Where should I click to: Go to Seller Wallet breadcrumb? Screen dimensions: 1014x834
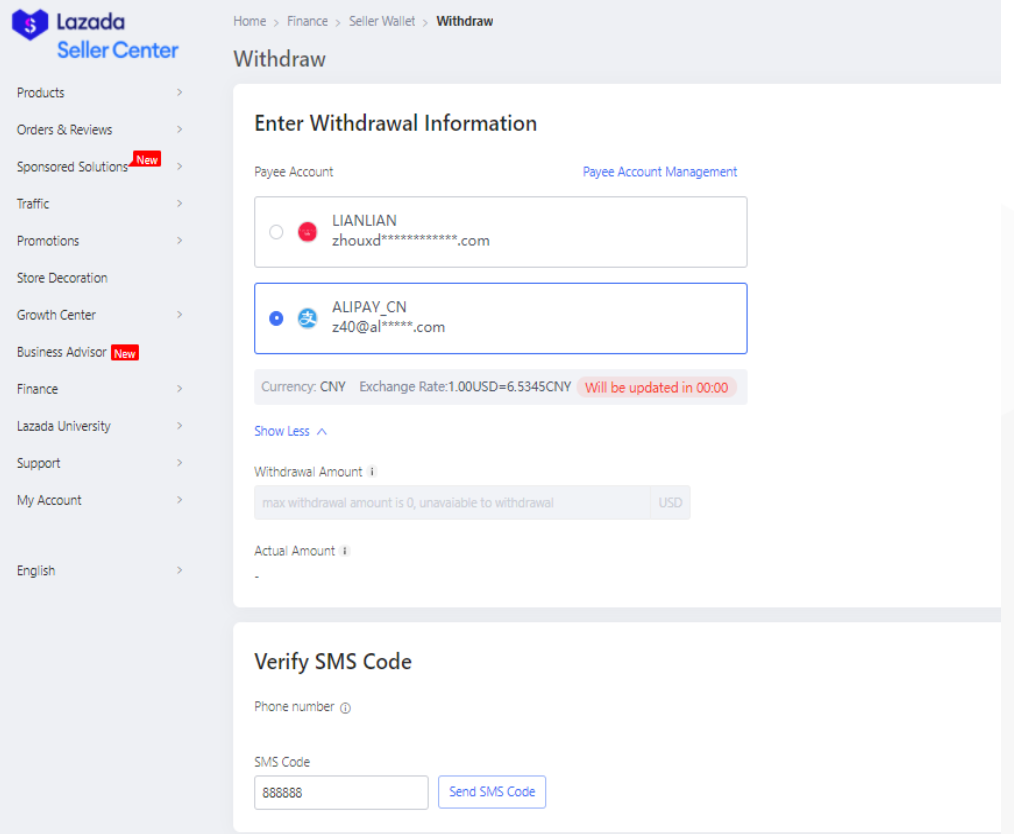(x=382, y=21)
